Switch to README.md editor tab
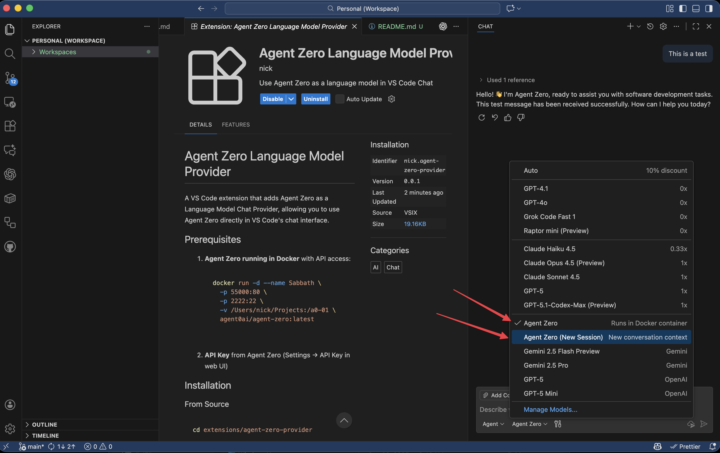 tap(396, 27)
